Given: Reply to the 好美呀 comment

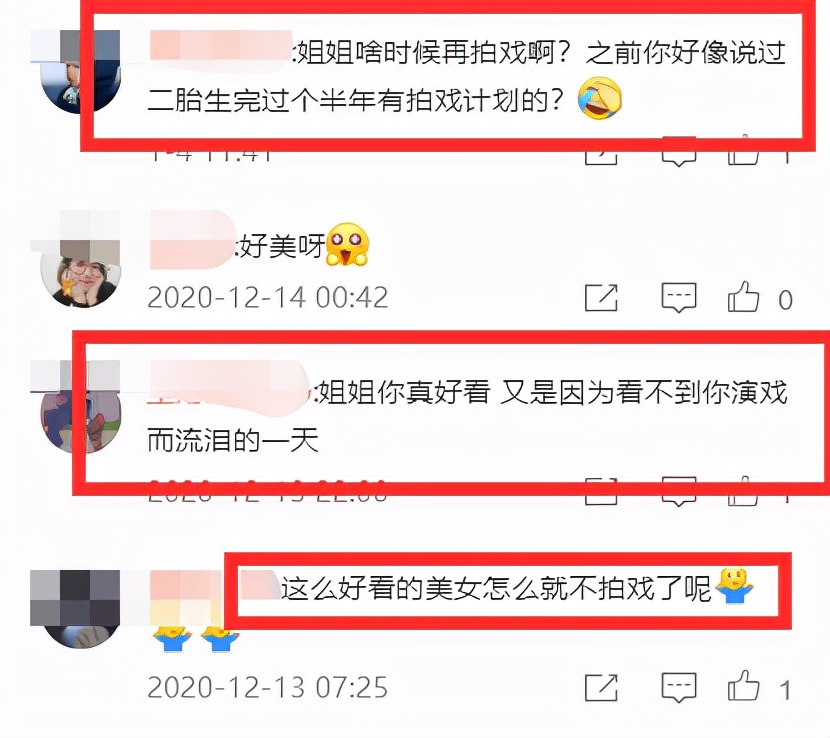Looking at the screenshot, I should (x=679, y=298).
